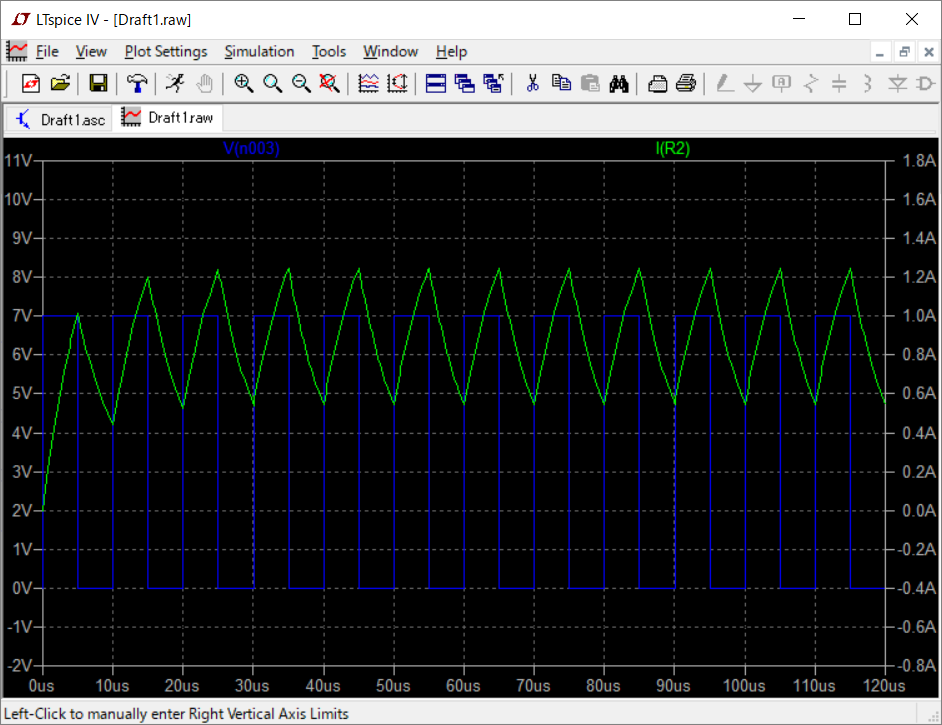
Task: Click the 0V label on the left axis
Action: pyautogui.click(x=22, y=587)
